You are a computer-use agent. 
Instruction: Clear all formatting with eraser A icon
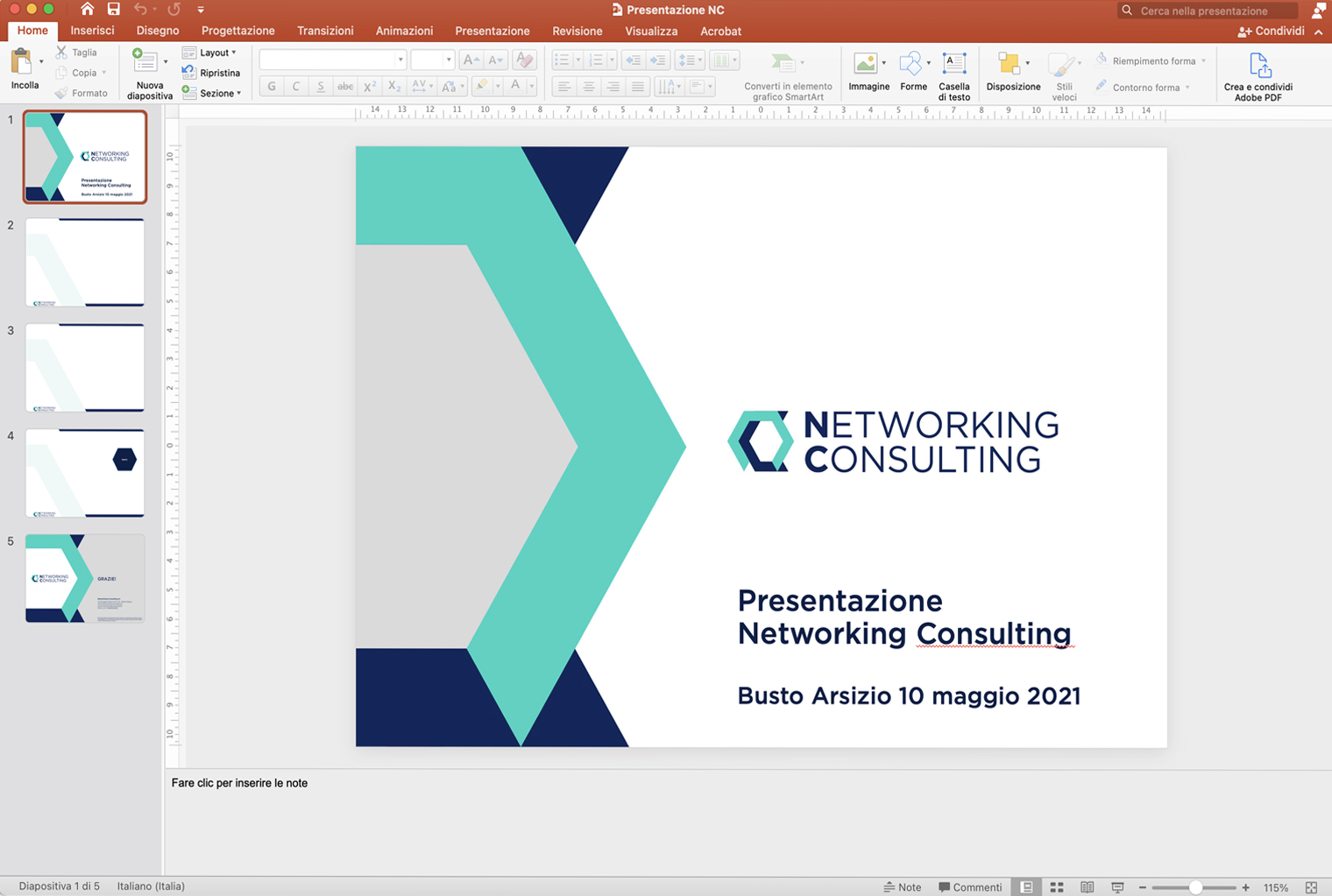(524, 60)
